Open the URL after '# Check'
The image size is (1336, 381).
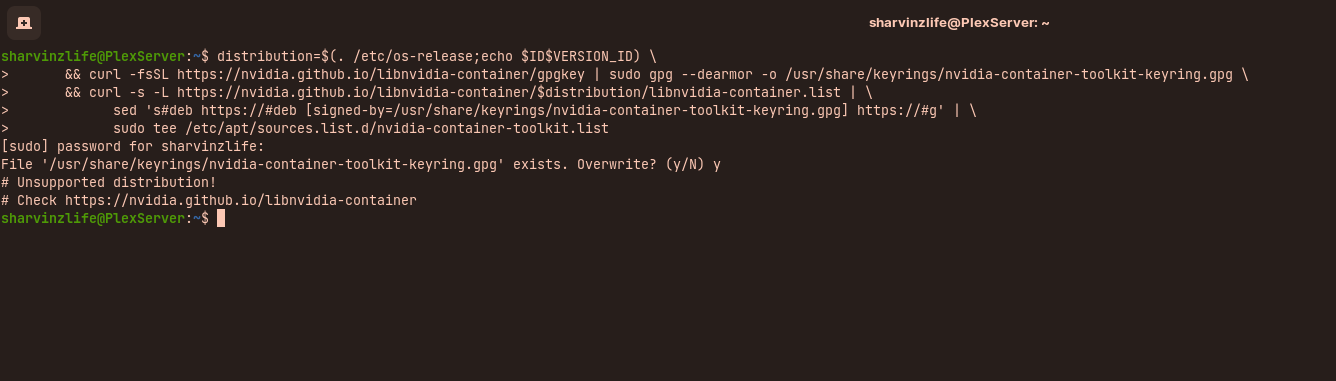coord(241,200)
